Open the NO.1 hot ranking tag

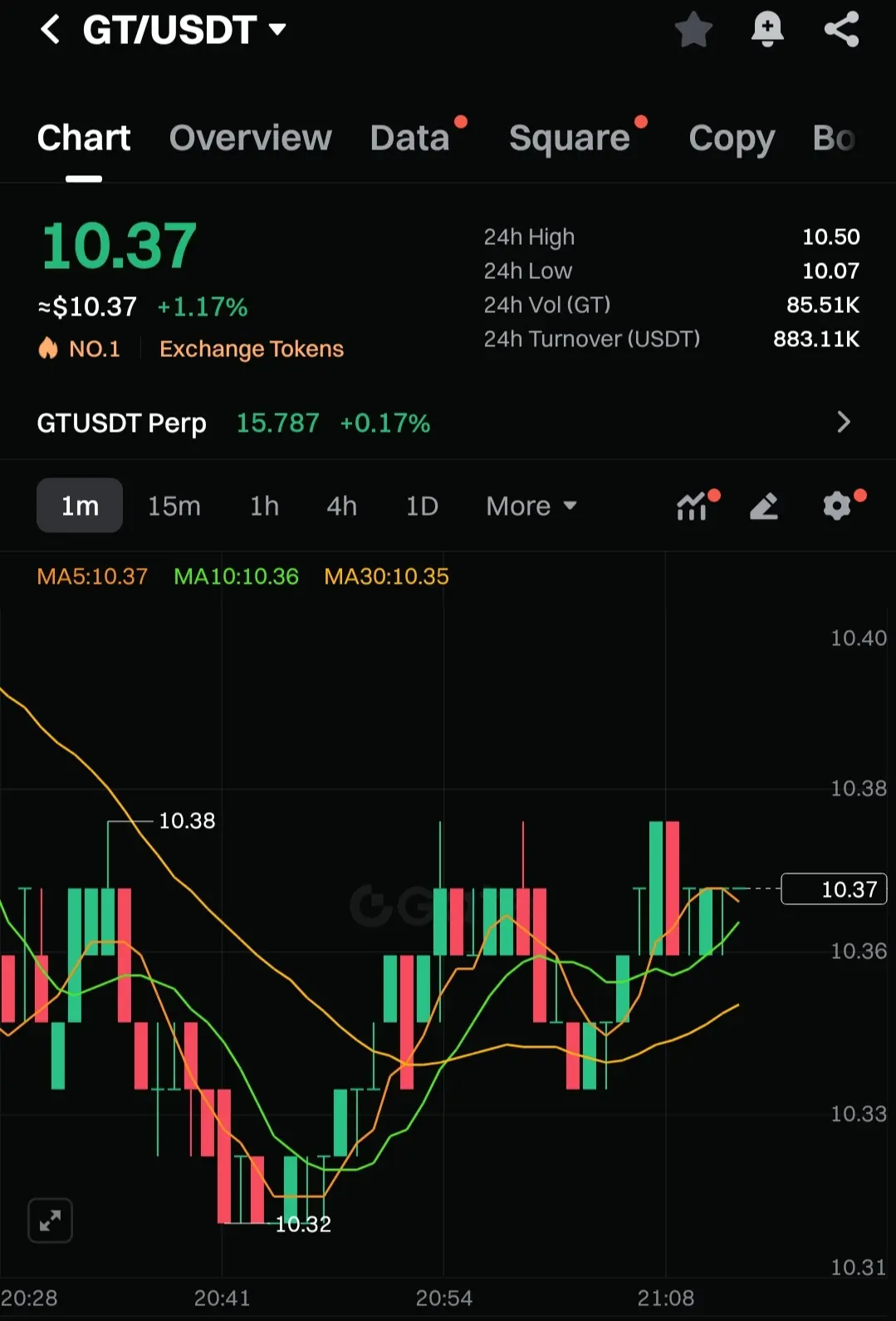point(80,349)
